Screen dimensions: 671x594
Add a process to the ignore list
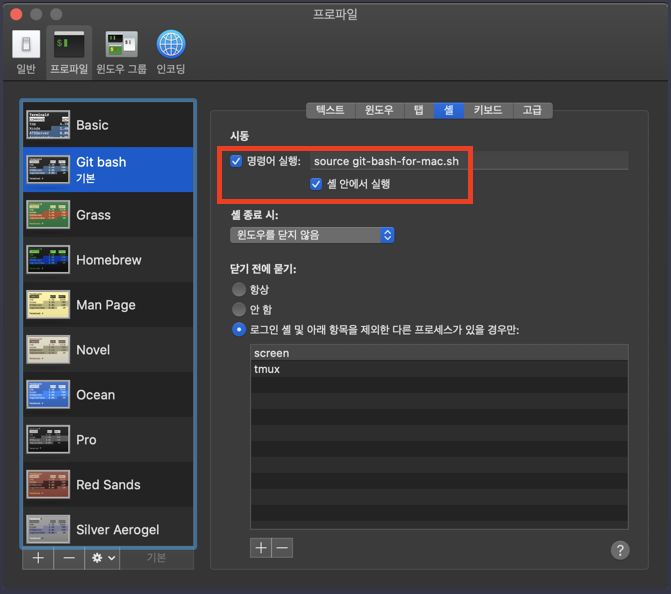[261, 548]
